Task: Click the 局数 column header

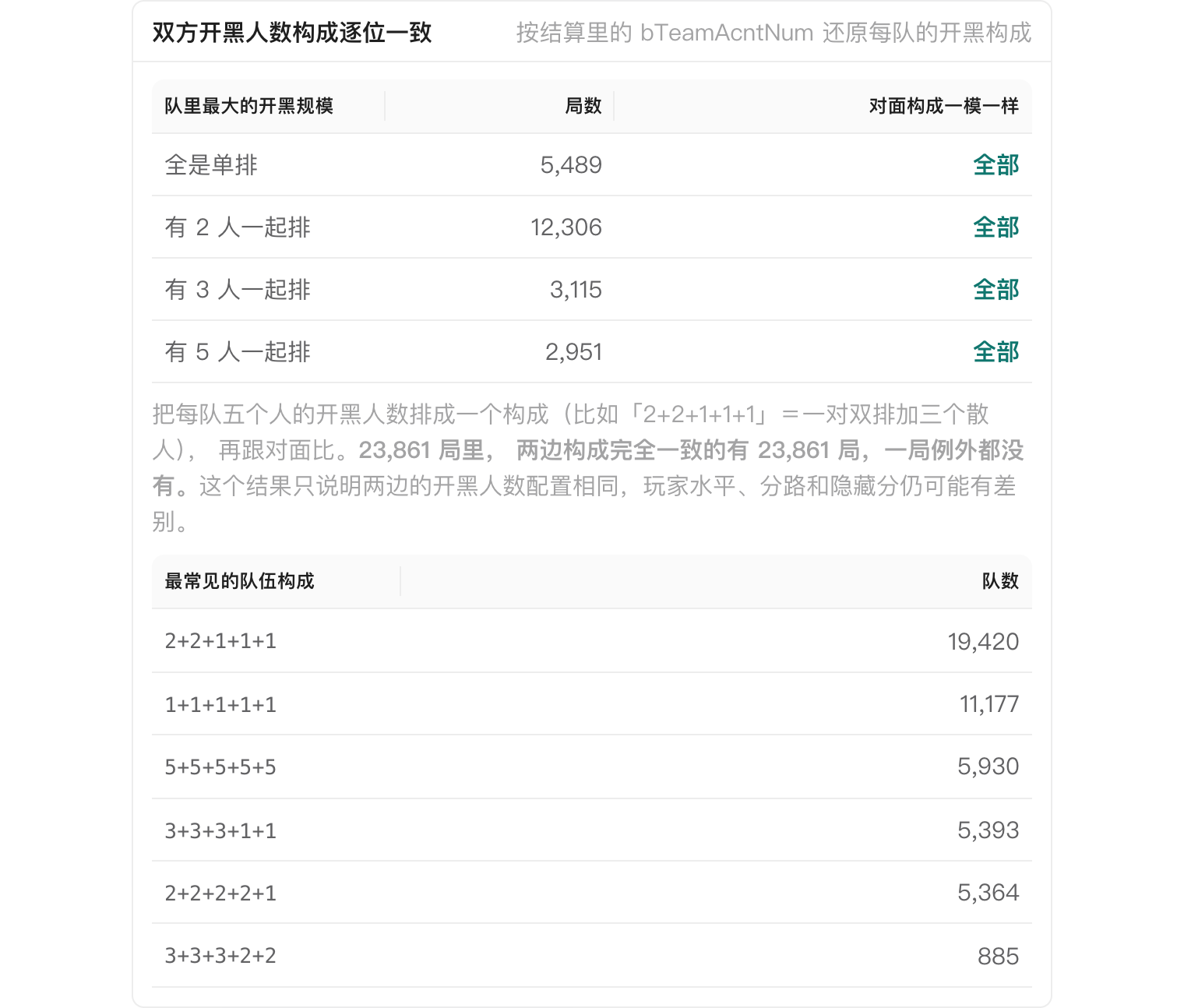Action: point(583,106)
